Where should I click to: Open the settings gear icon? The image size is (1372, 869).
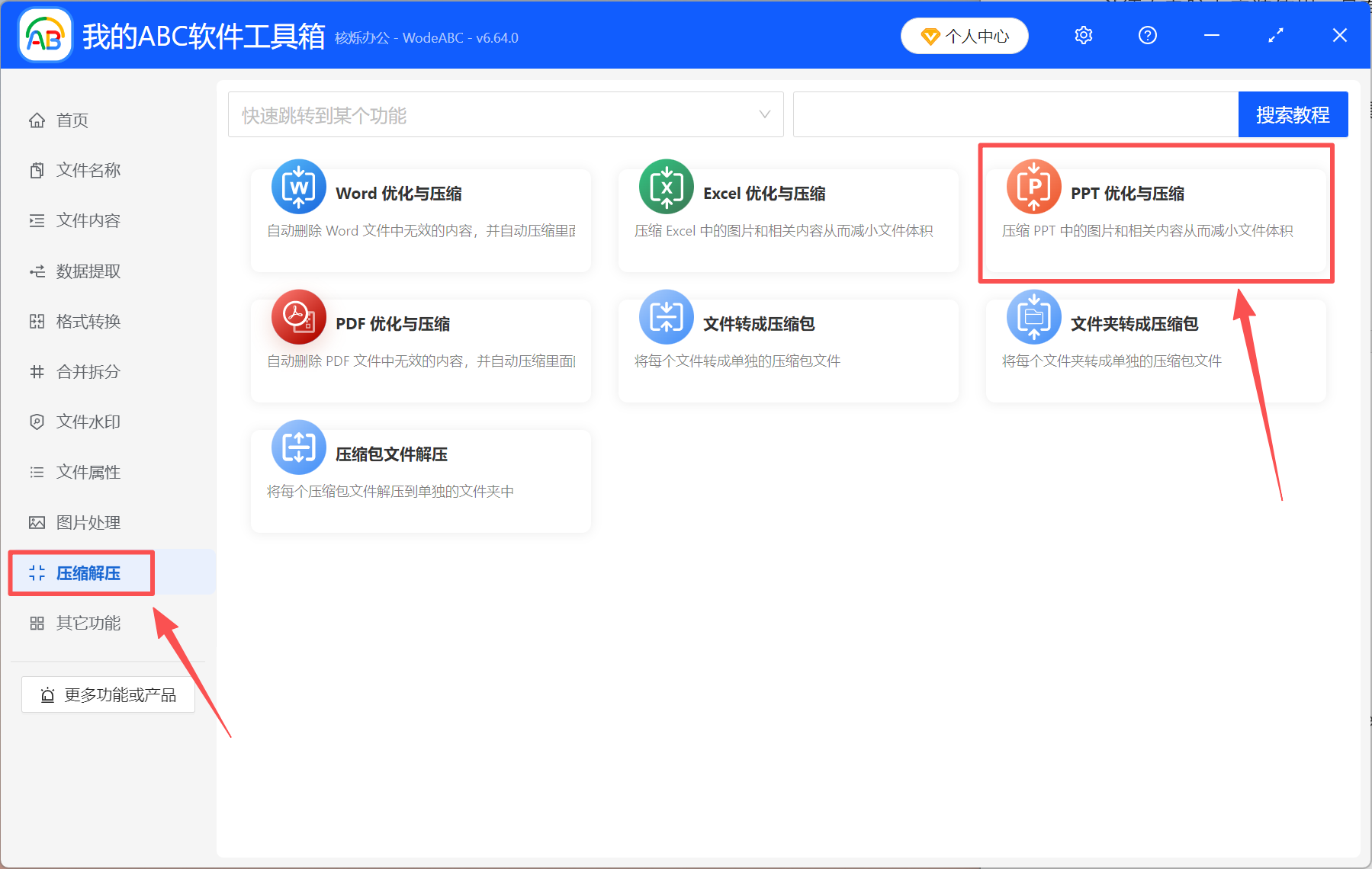pyautogui.click(x=1083, y=35)
